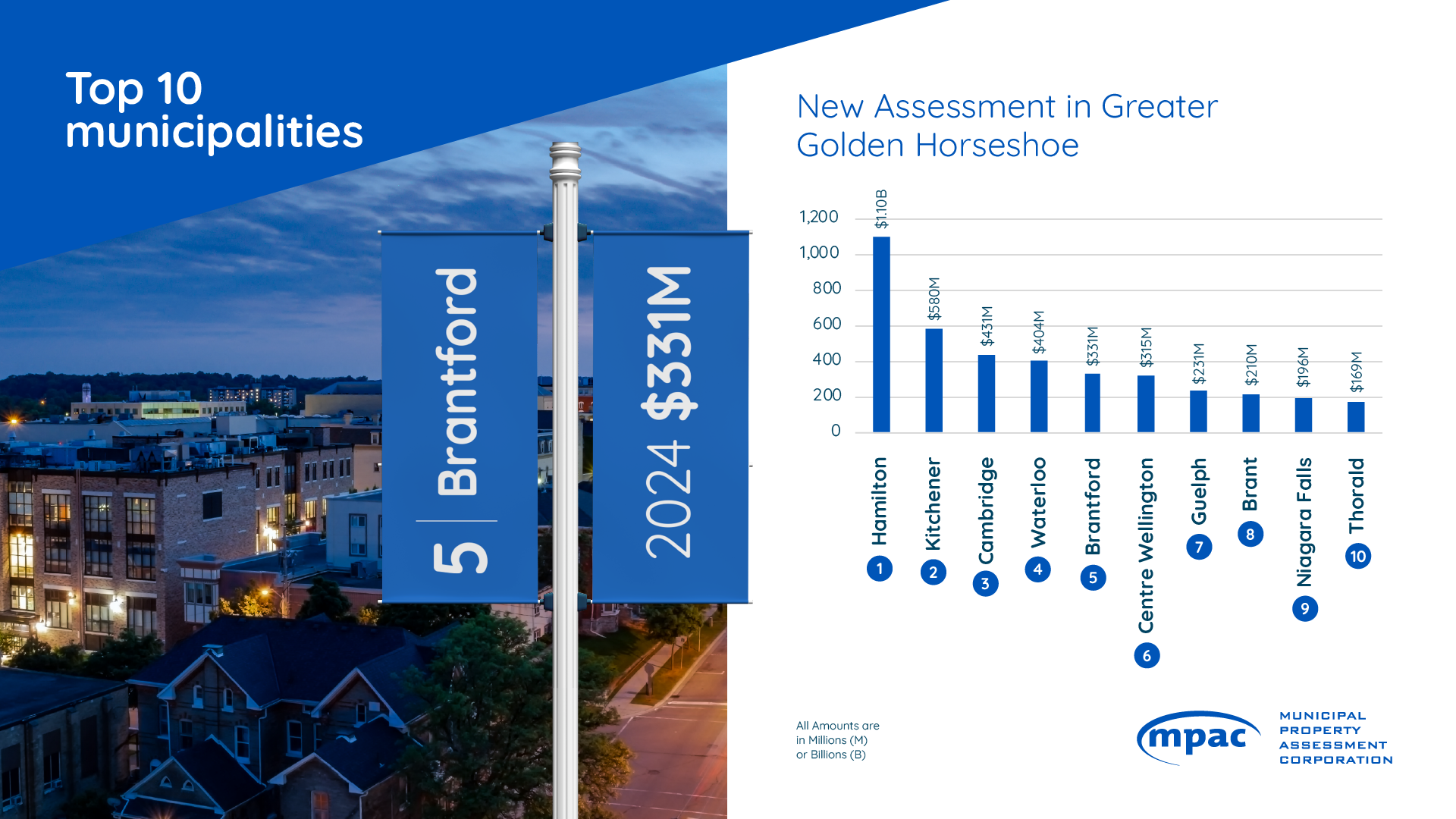Click the 800 y-axis tick label
1456x819 pixels.
pyautogui.click(x=827, y=289)
